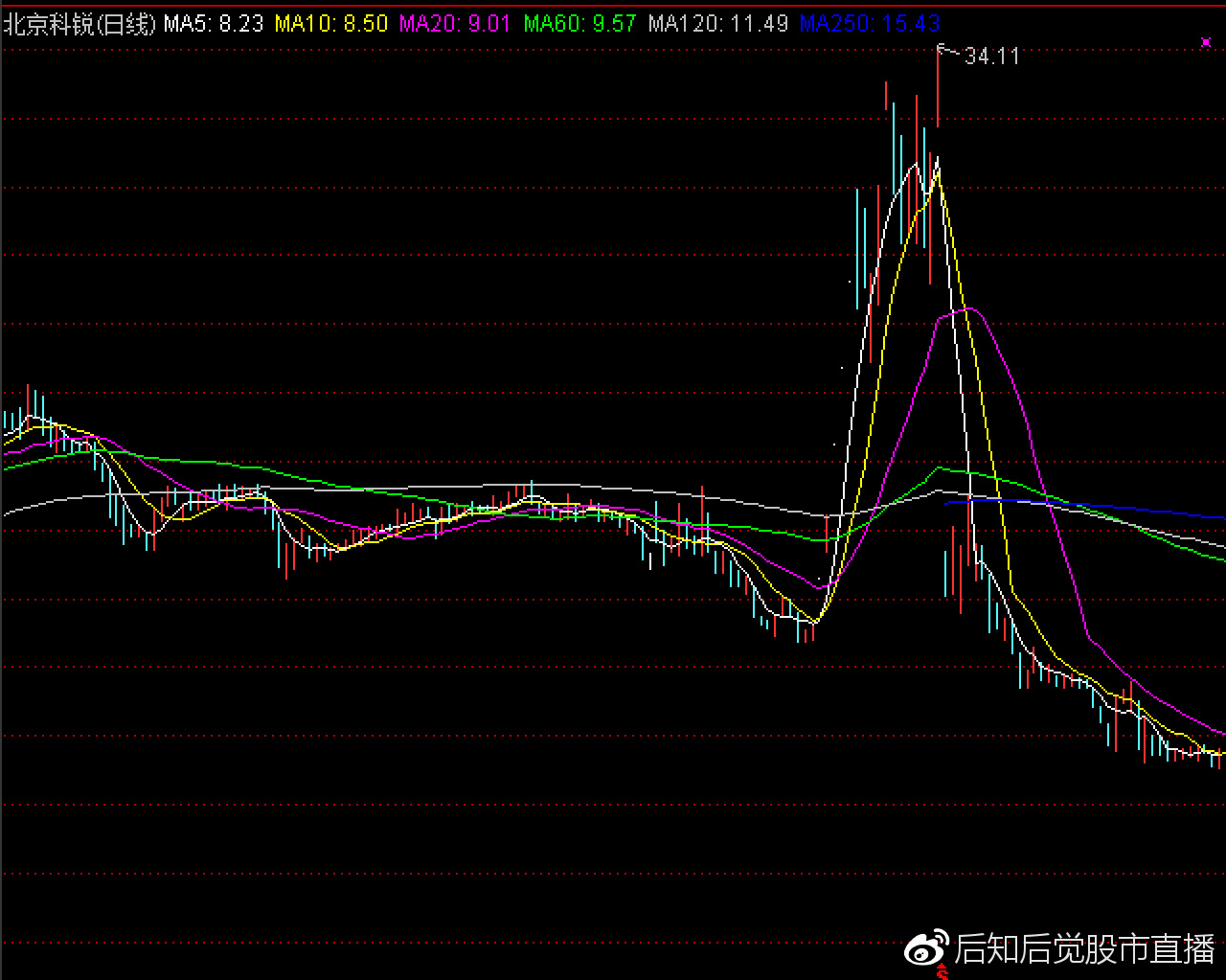Select the MA120: 11.49 indicator label
This screenshot has height=980, width=1226.
[x=718, y=24]
